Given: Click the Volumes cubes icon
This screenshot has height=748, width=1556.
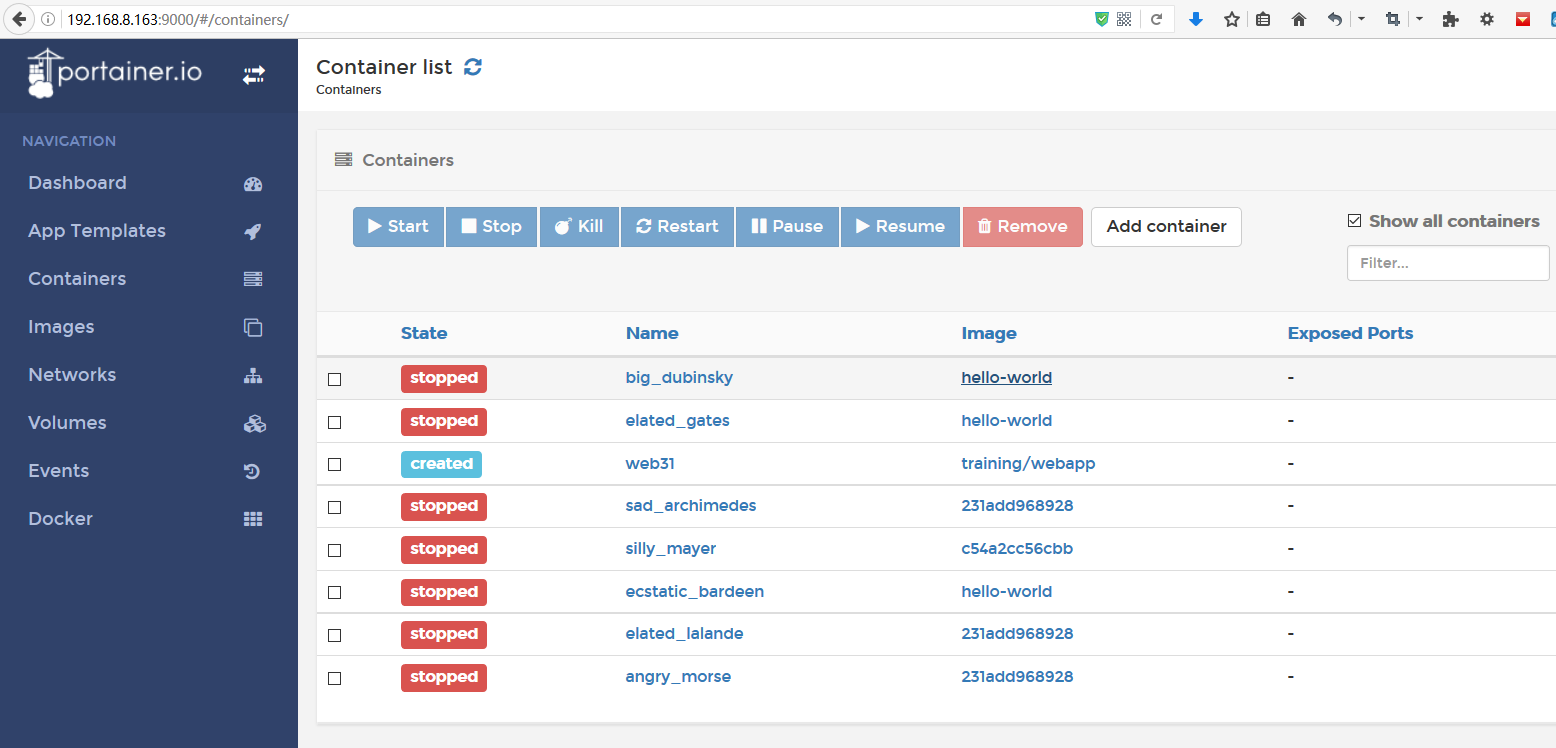Looking at the screenshot, I should (254, 423).
